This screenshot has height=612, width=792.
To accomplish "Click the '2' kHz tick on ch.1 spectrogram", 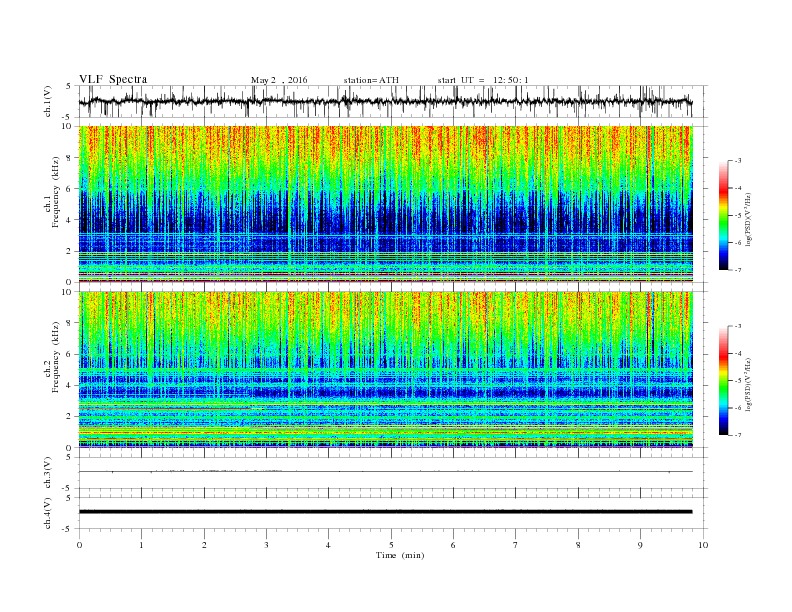I will tap(70, 251).
